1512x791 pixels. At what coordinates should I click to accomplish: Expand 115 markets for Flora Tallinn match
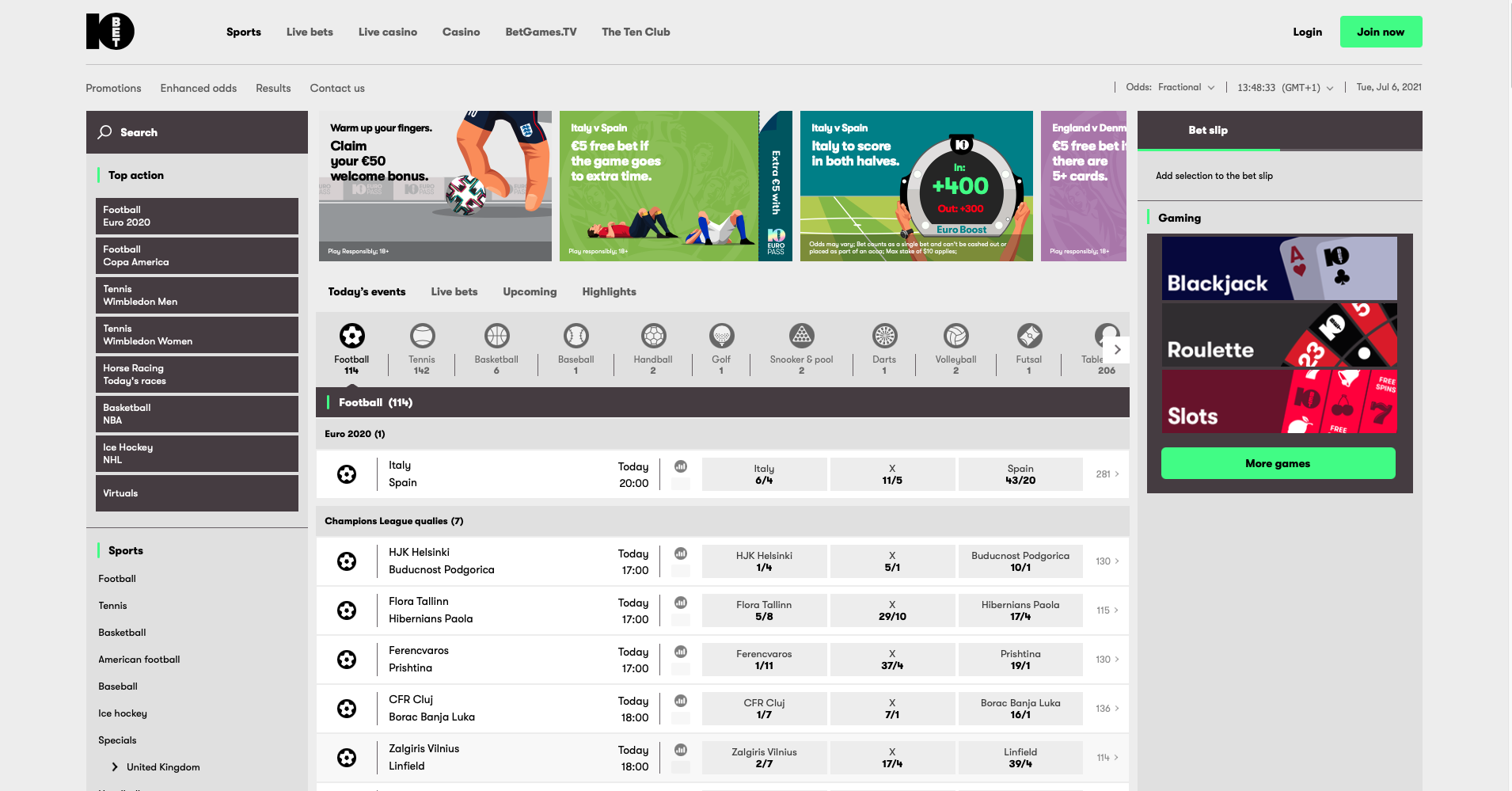coord(1107,610)
